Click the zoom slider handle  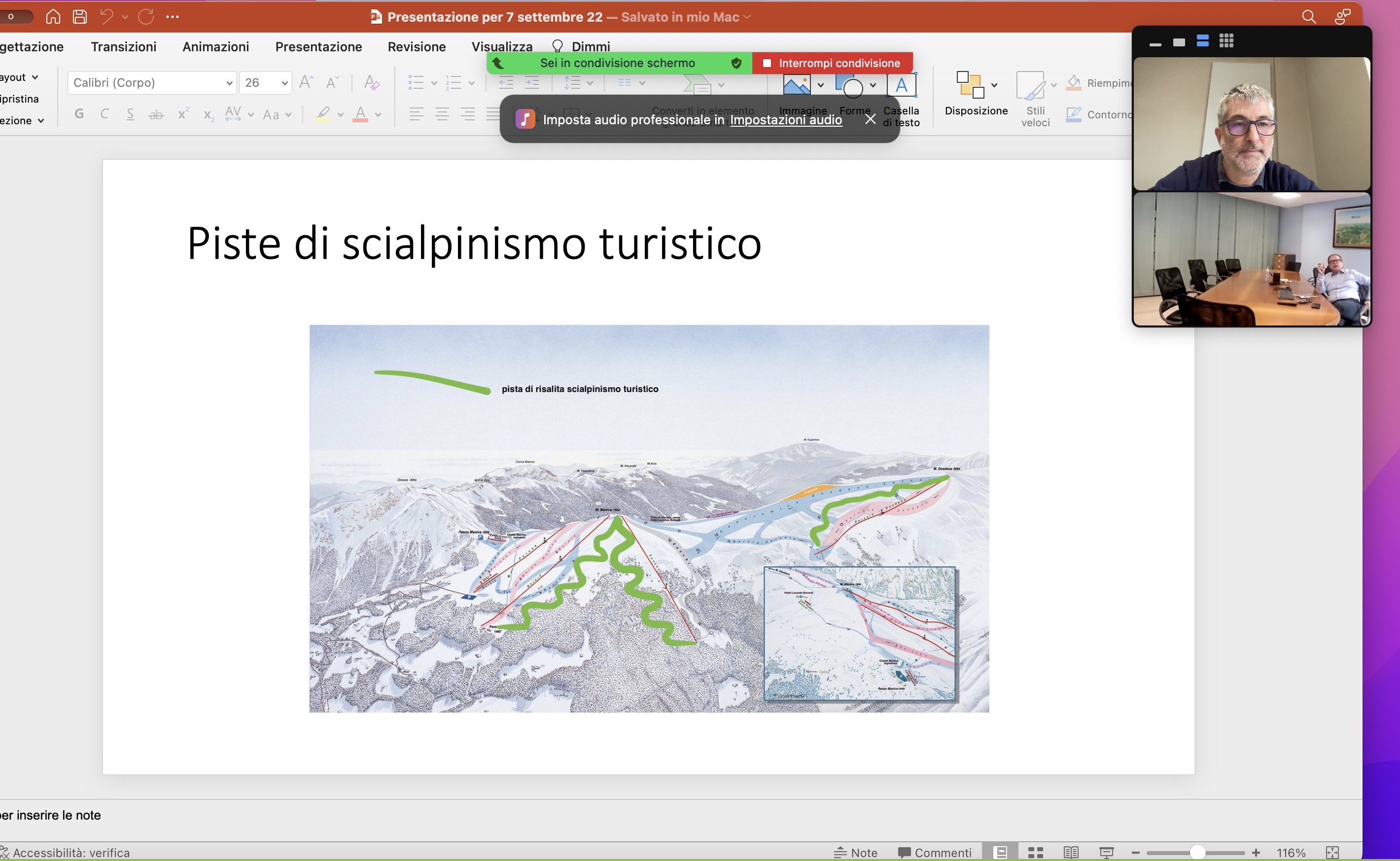tap(1197, 853)
